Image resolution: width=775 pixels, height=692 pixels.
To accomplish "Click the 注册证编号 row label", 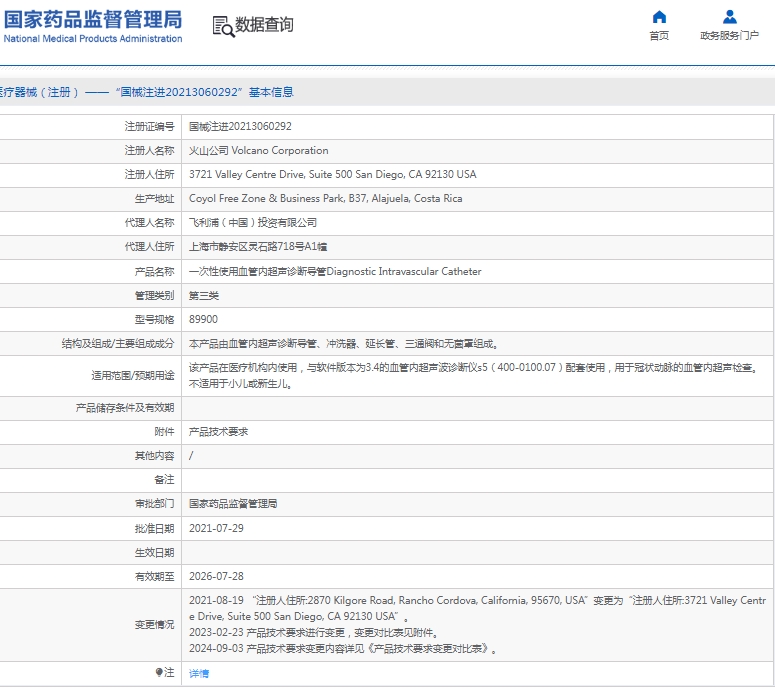I will click(x=149, y=127).
